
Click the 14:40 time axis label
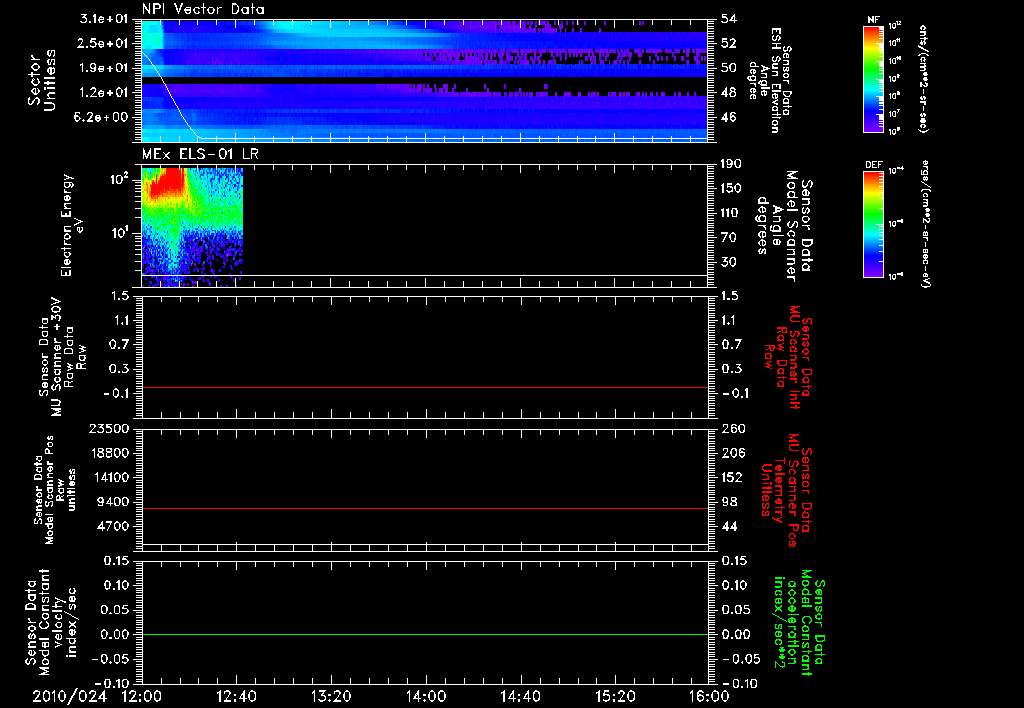click(x=520, y=696)
